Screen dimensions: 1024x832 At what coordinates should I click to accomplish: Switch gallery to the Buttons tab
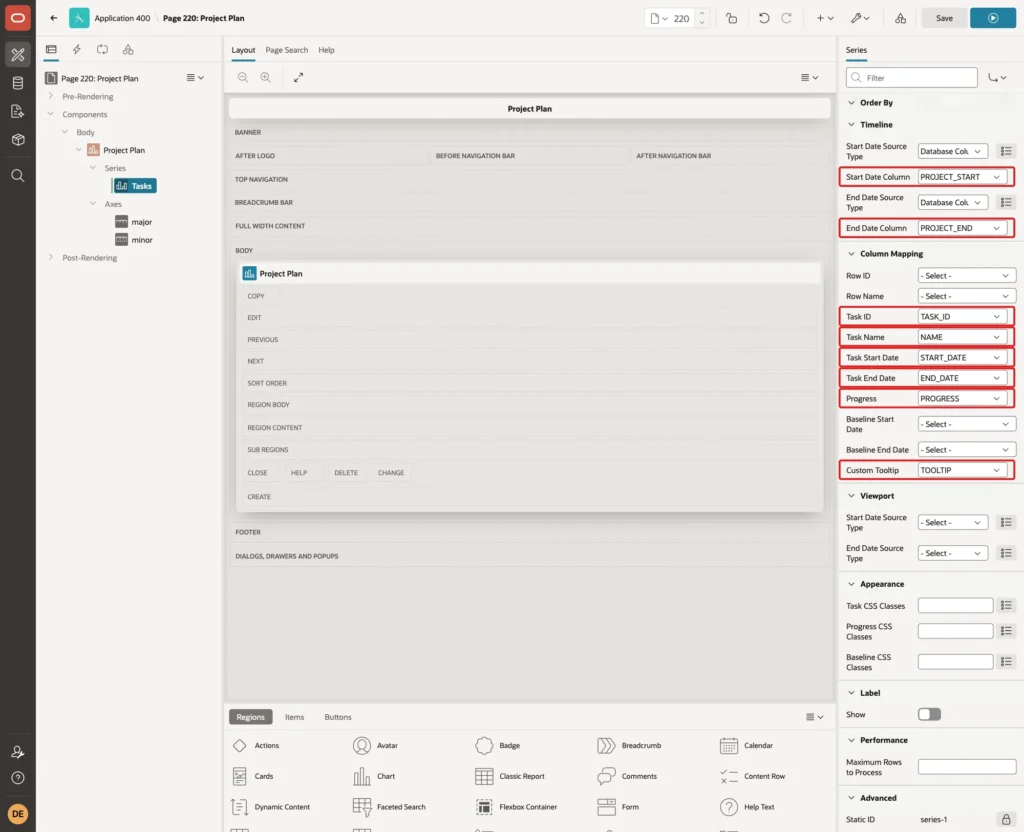click(x=338, y=717)
